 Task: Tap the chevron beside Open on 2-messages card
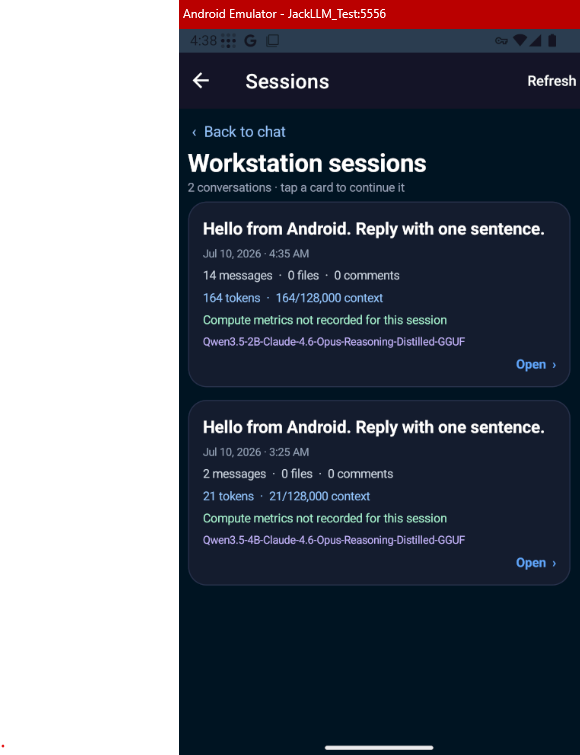(x=554, y=563)
